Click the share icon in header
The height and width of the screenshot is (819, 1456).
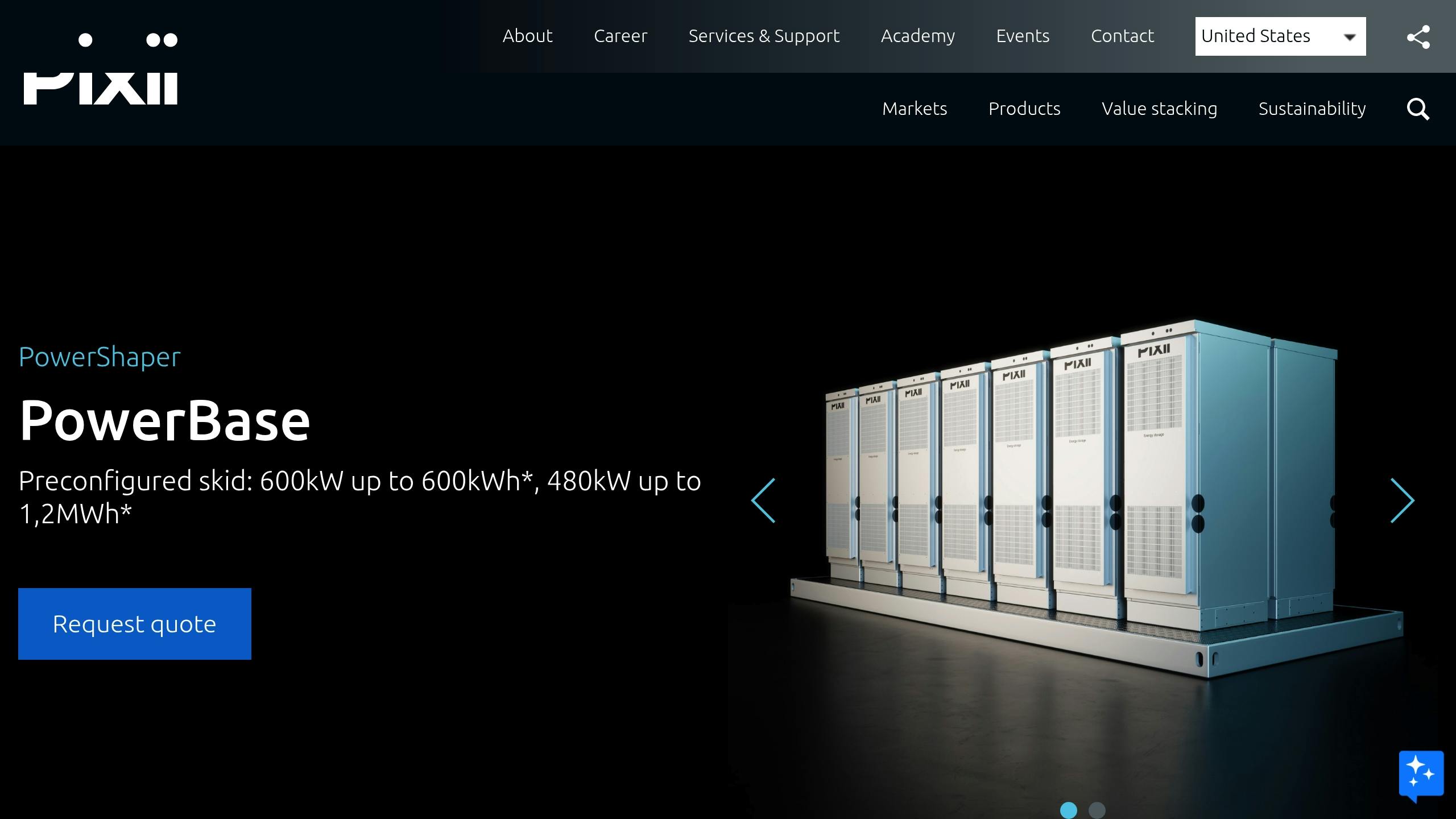(x=1418, y=37)
